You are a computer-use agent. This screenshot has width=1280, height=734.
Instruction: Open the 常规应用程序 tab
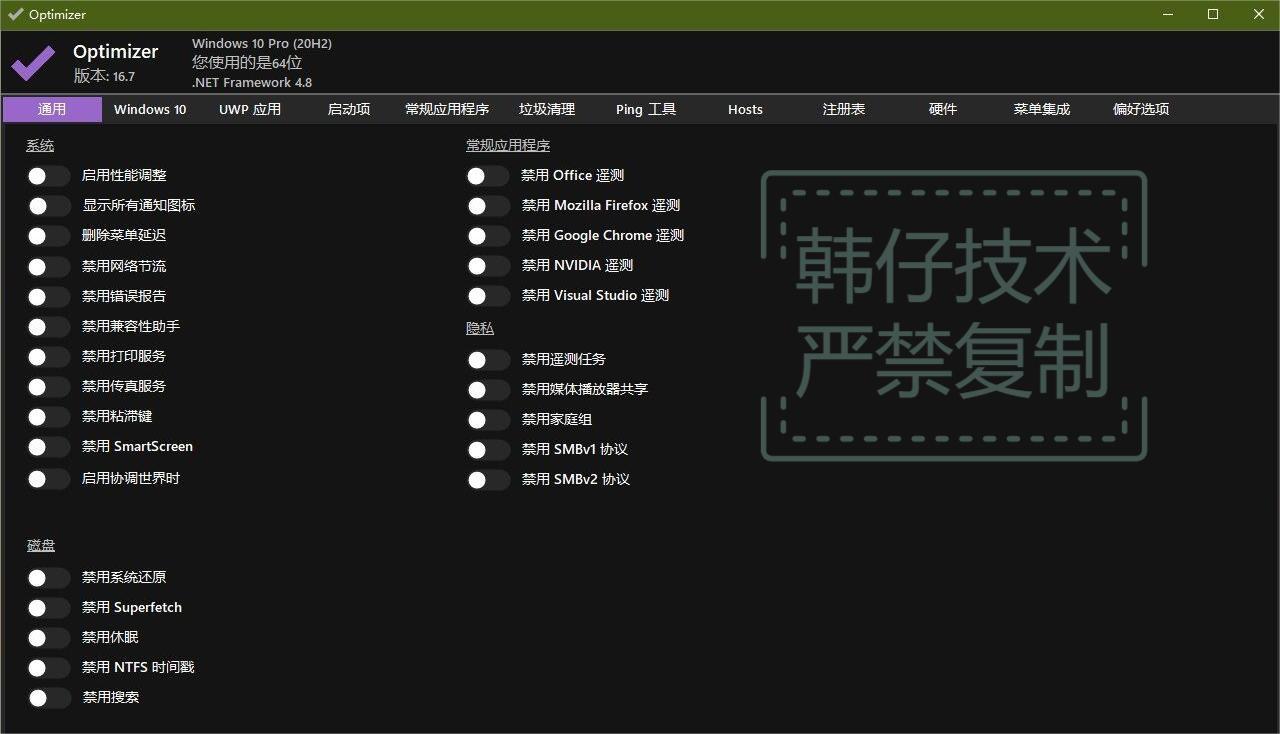[447, 109]
